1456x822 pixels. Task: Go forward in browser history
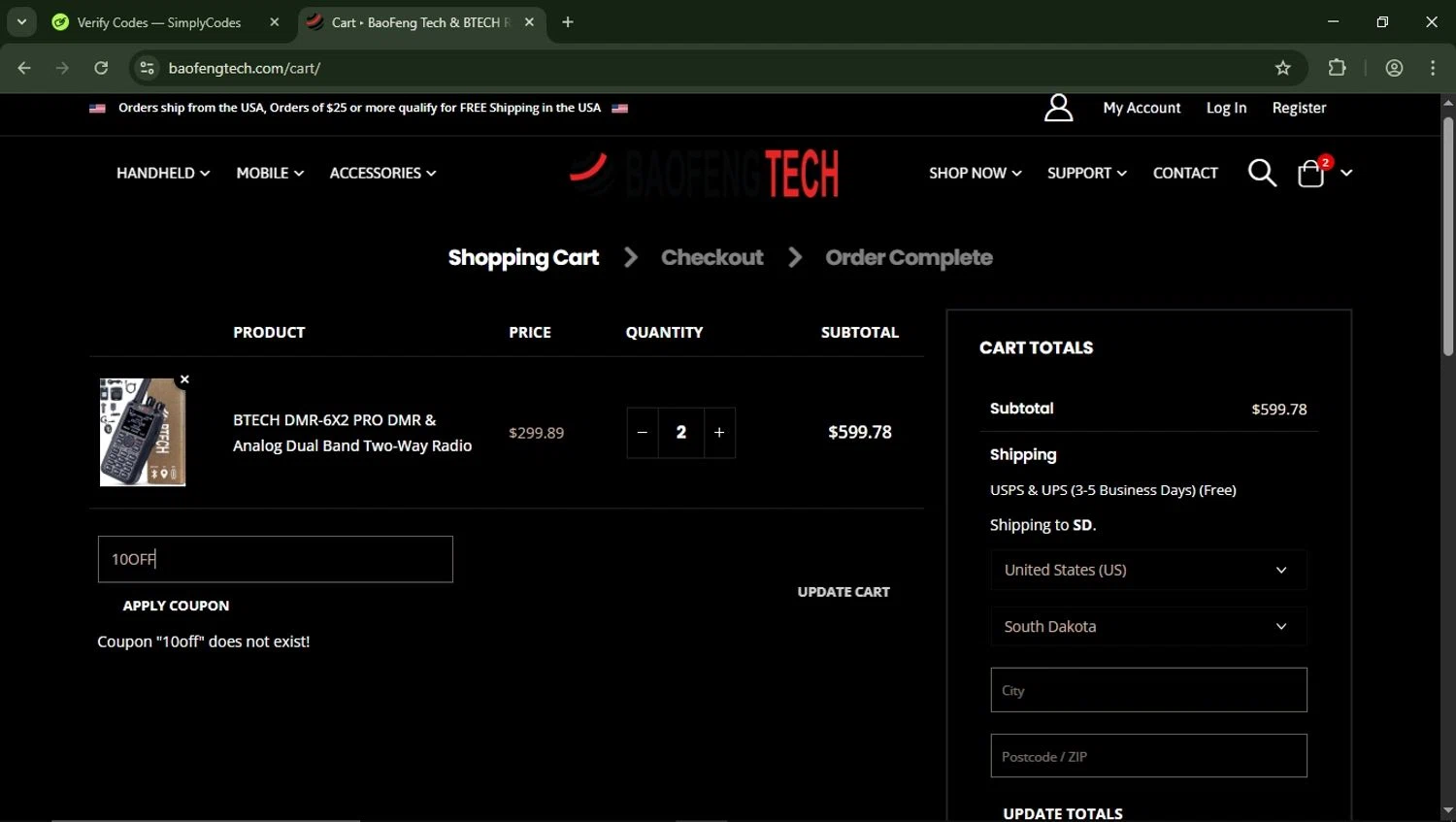pyautogui.click(x=62, y=68)
